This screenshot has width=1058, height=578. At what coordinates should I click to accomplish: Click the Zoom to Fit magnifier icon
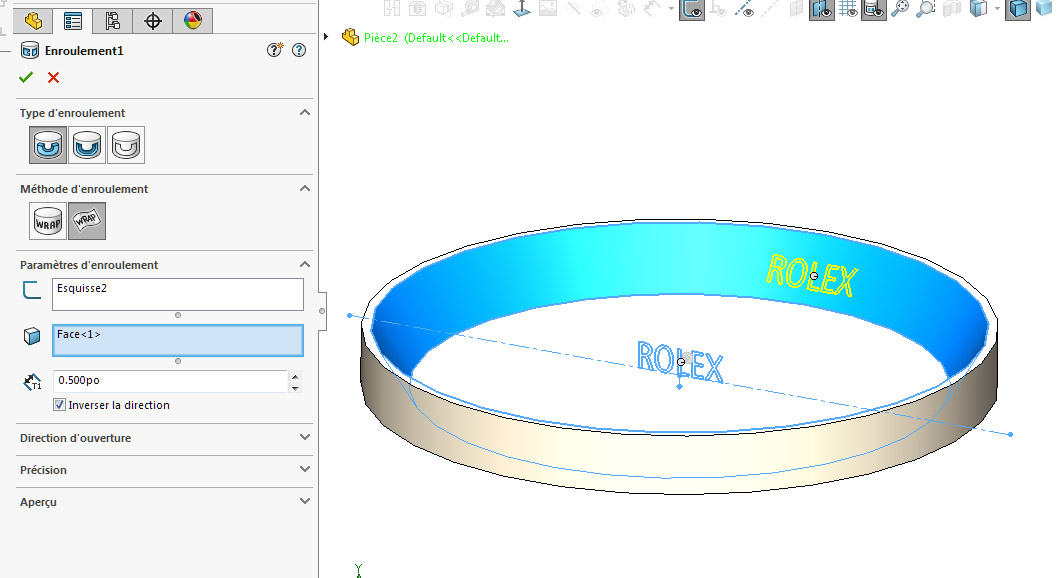(899, 8)
